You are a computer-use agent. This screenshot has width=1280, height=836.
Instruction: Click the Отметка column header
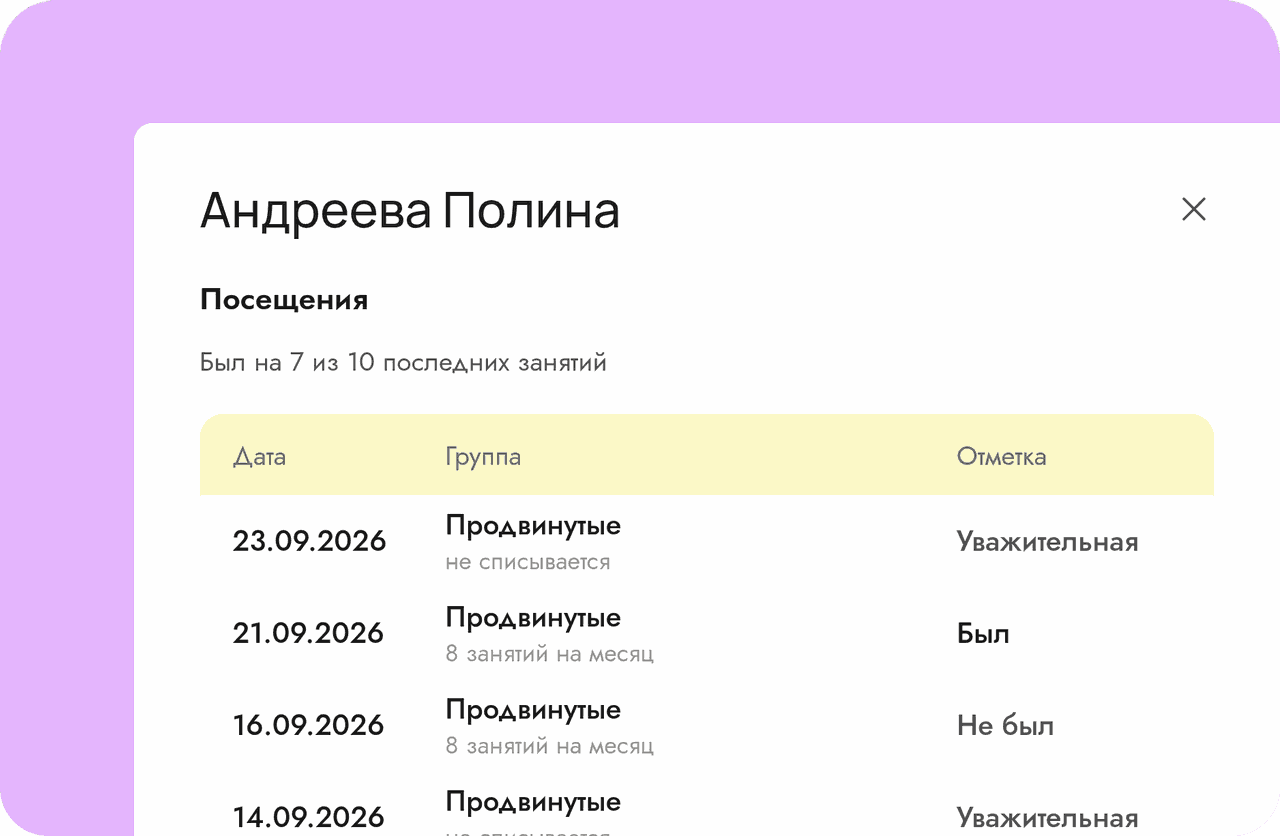(1002, 457)
